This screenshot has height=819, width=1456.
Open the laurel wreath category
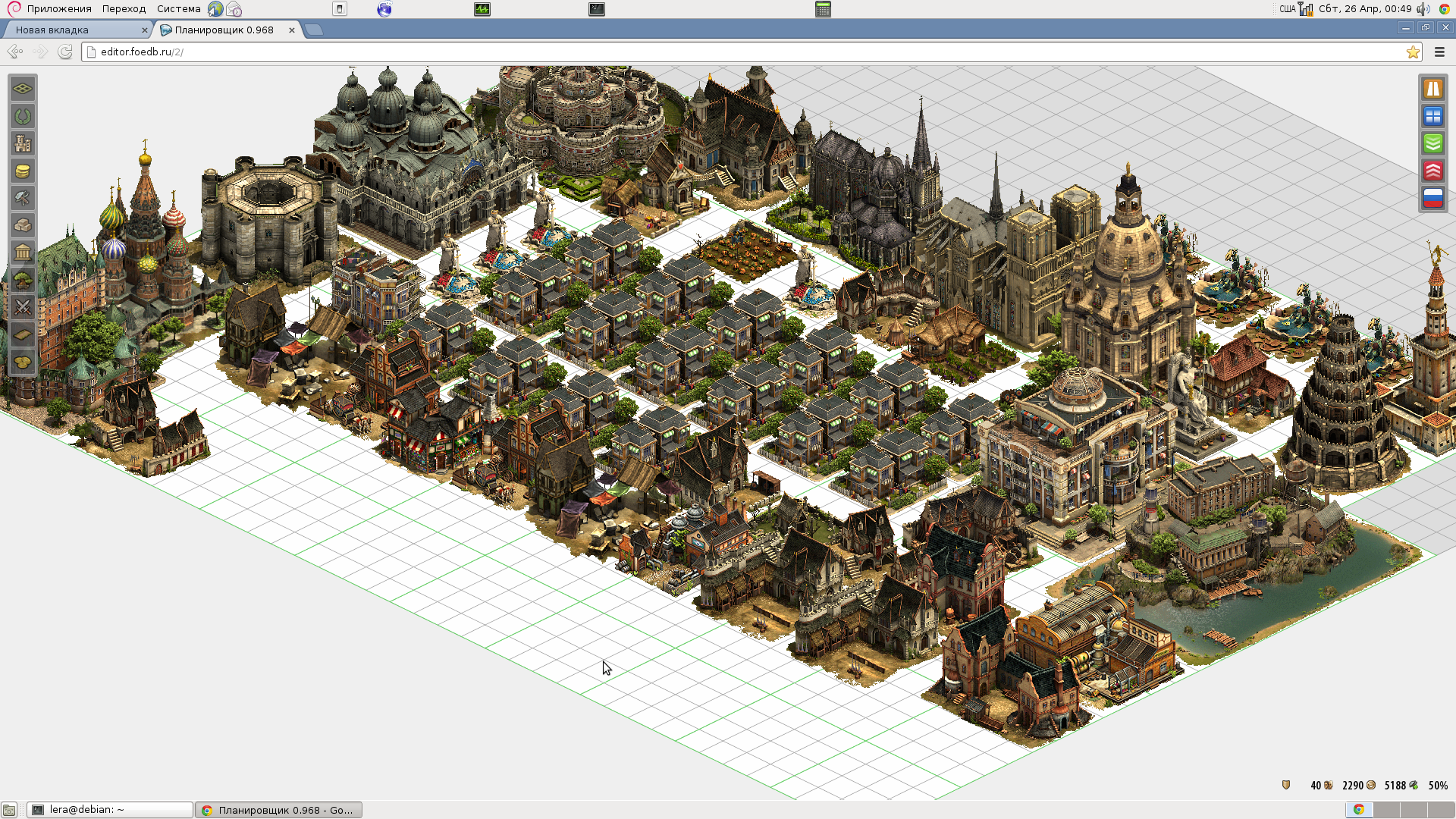(x=23, y=116)
